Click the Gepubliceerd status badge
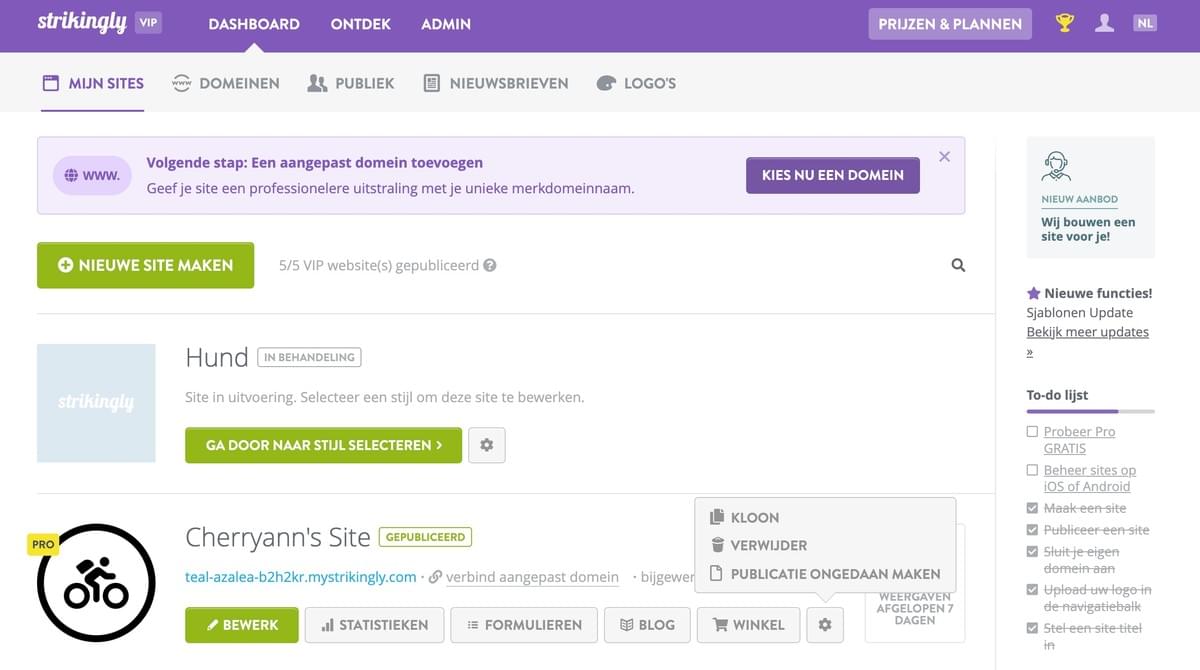1200x670 pixels. 425,537
